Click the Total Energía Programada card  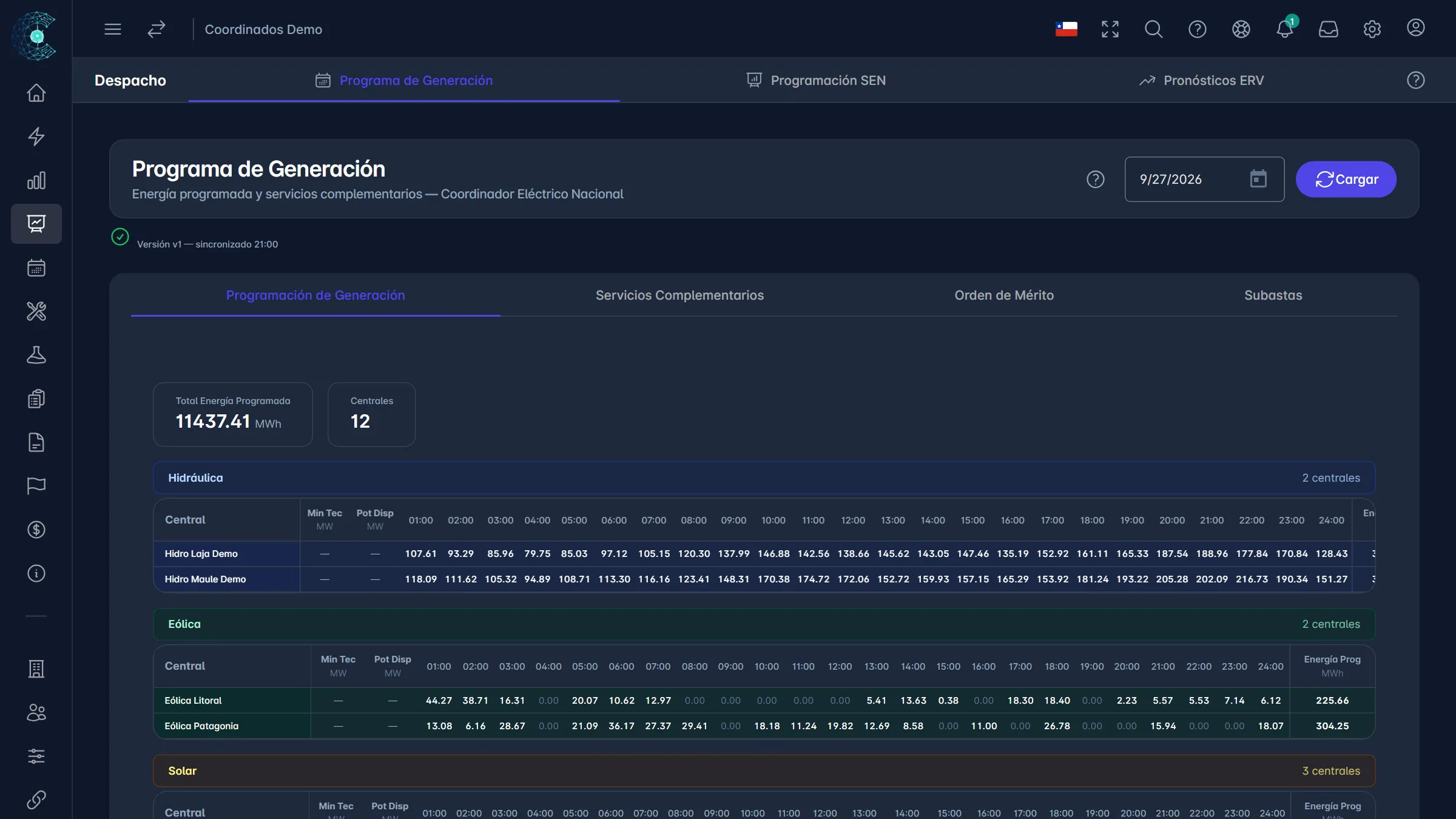coord(233,414)
